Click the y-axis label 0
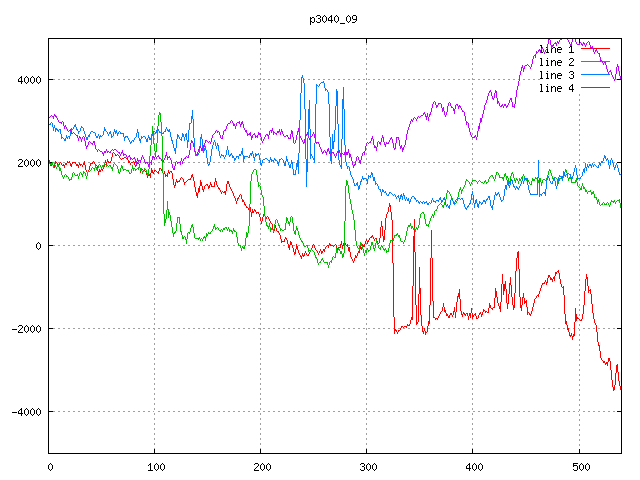The height and width of the screenshot is (480, 640). click(38, 246)
